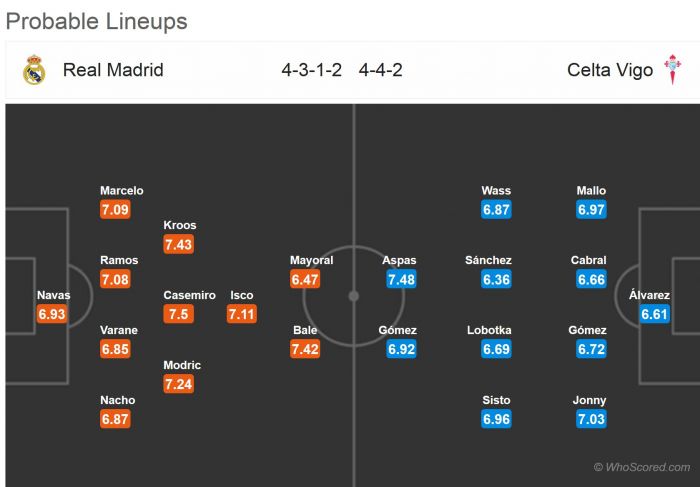Click Navas's 6.93 rating badge

point(51,314)
